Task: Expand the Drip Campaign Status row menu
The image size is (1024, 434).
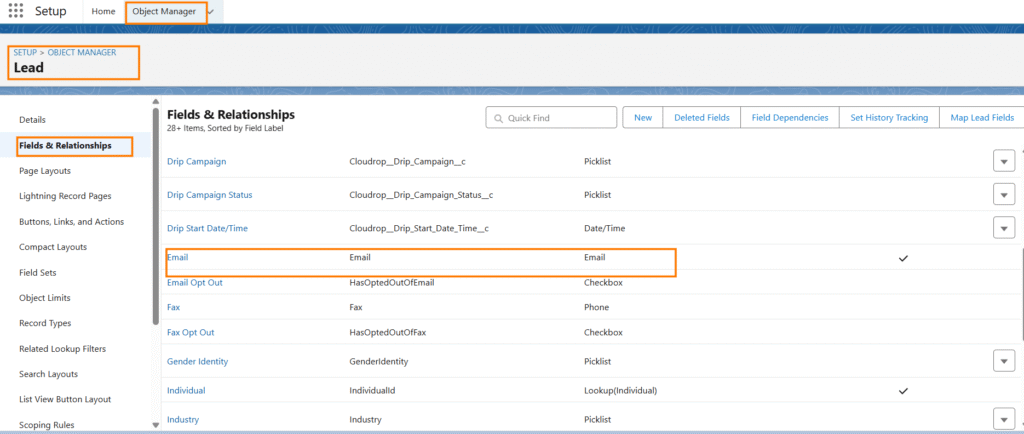Action: click(1004, 194)
